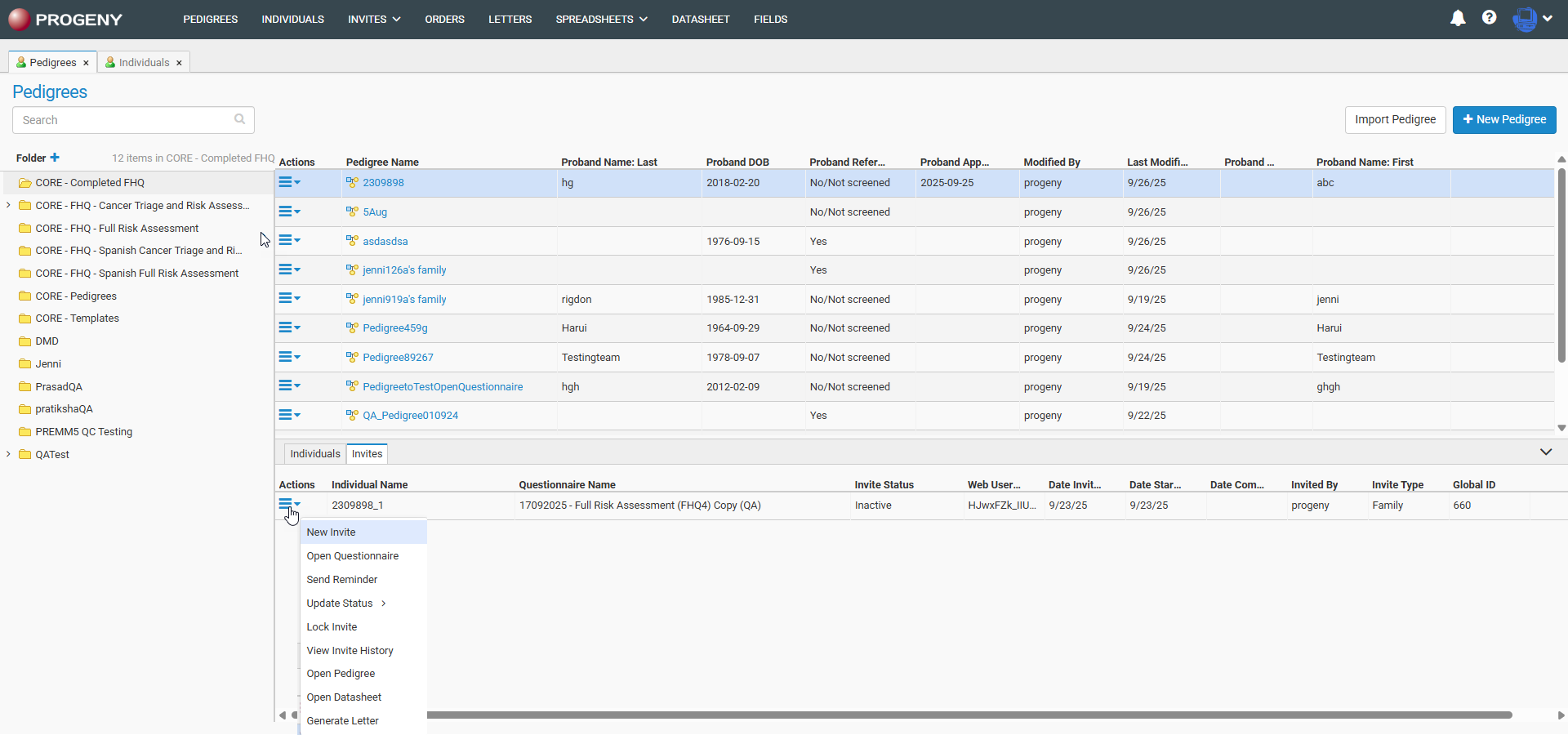
Task: Click the search magnifier icon
Action: click(x=239, y=119)
